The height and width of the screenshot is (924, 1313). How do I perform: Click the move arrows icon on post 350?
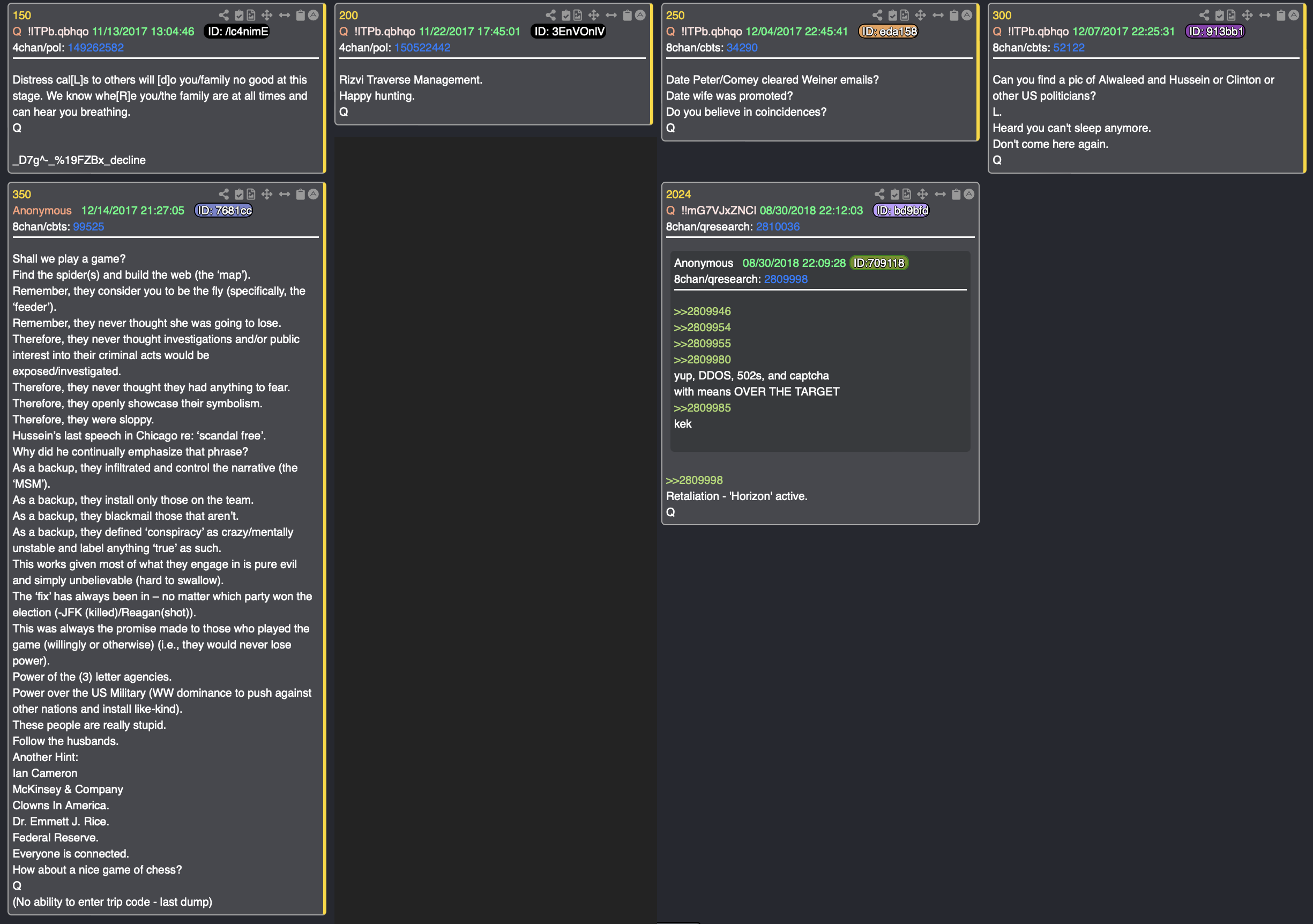point(267,195)
